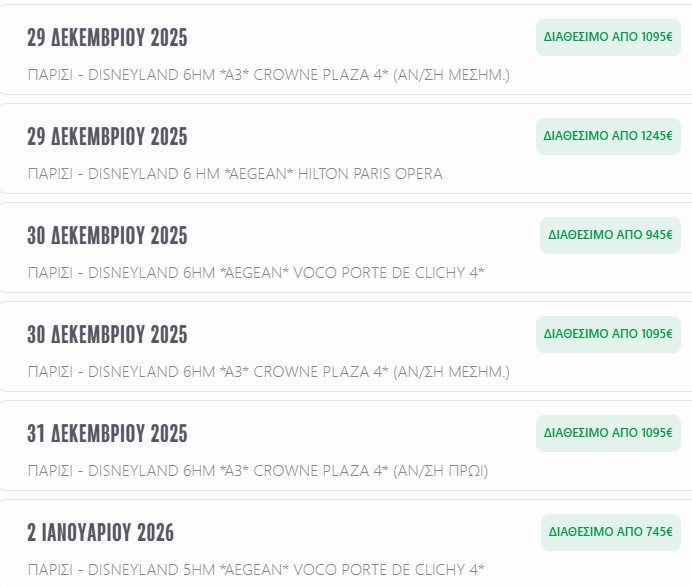Select the 6ΗΜ VOCO Porte de Clichy description
692x587 pixels.
(256, 273)
